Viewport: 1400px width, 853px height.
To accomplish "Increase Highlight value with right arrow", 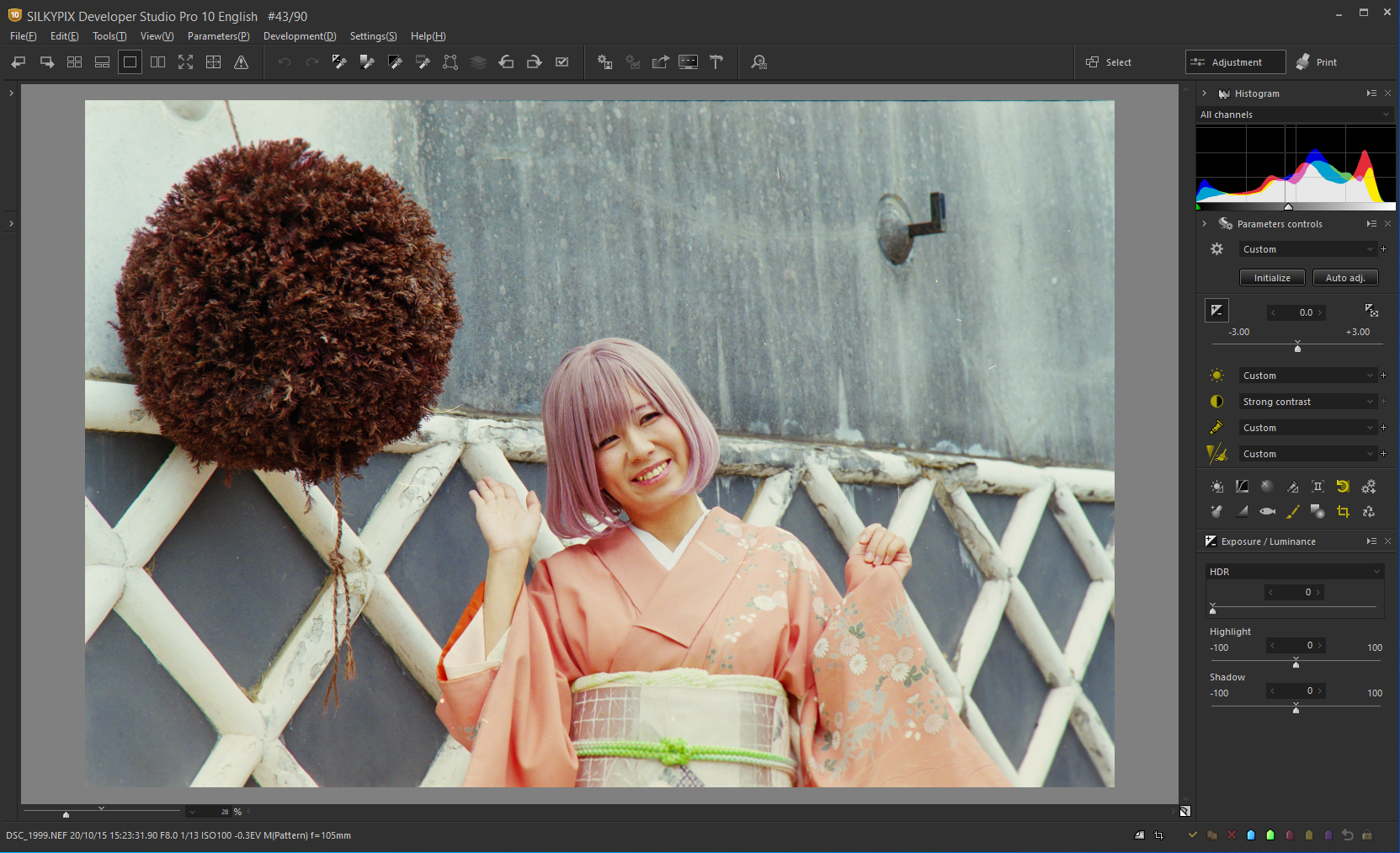I will [1319, 645].
